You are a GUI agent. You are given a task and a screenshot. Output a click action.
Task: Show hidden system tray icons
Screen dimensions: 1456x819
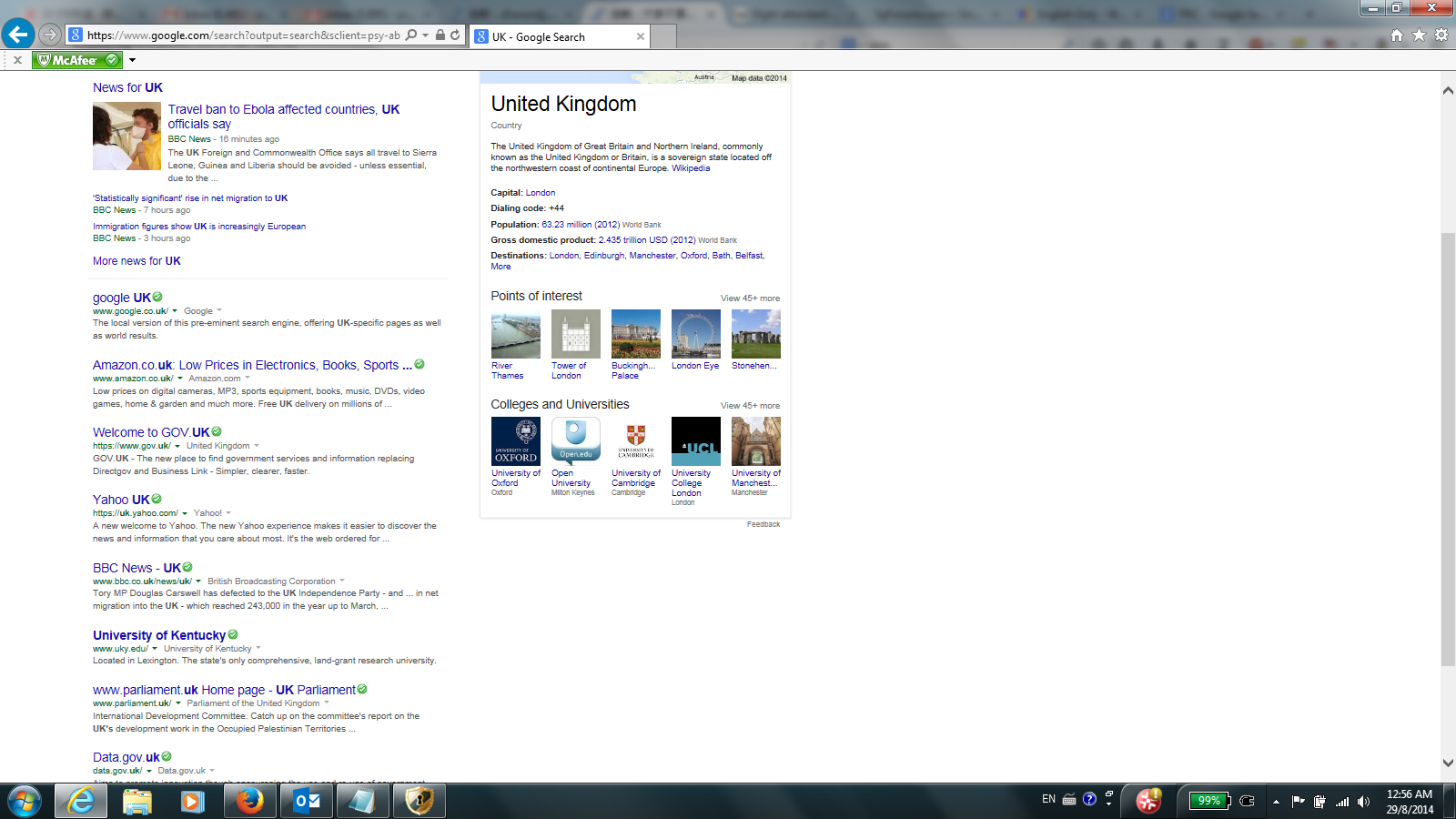tap(1276, 802)
